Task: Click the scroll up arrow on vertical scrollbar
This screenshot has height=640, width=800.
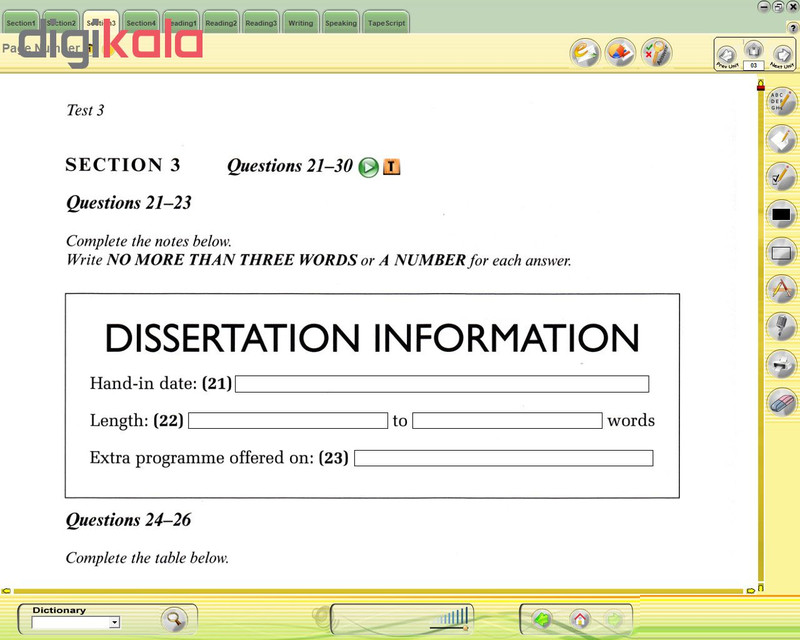Action: (x=761, y=83)
